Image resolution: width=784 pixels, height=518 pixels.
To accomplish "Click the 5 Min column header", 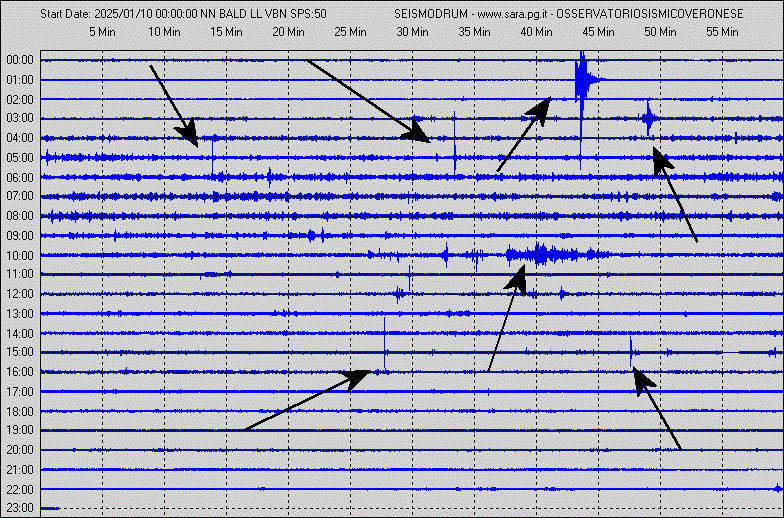I will click(x=102, y=32).
